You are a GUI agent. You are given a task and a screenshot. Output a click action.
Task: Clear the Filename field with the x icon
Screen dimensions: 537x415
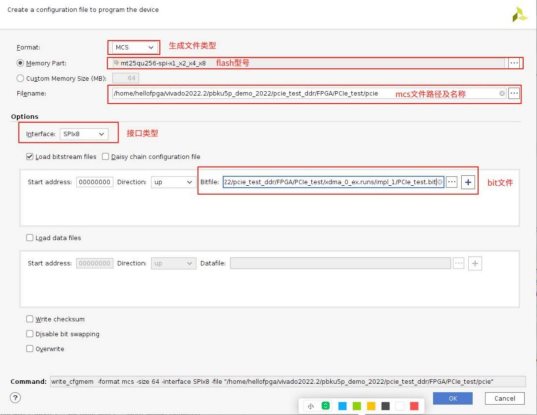(502, 93)
